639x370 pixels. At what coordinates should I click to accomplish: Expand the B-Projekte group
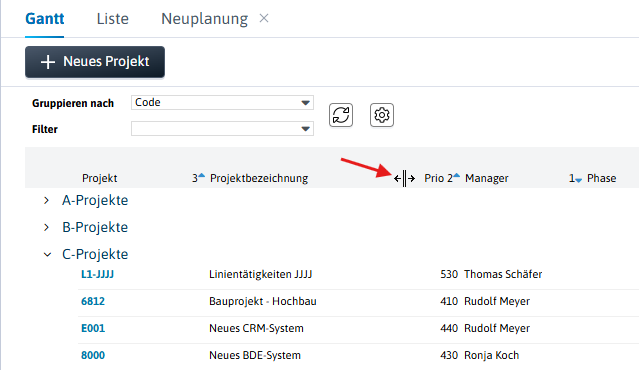[46, 227]
